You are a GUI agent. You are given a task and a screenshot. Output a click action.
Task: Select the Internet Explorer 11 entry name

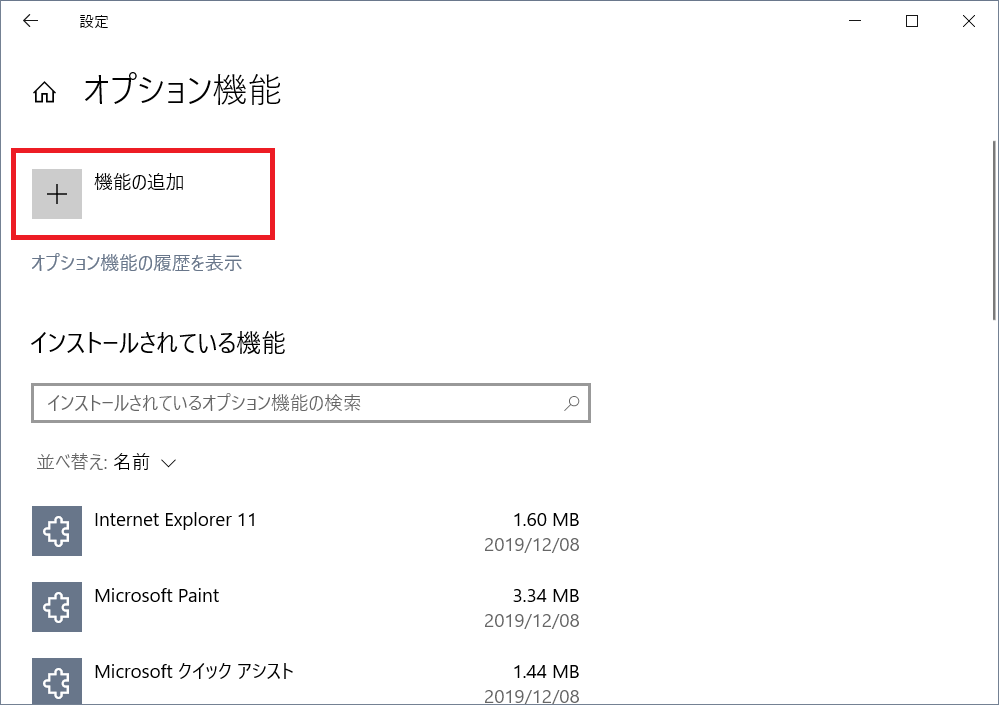[x=175, y=520]
